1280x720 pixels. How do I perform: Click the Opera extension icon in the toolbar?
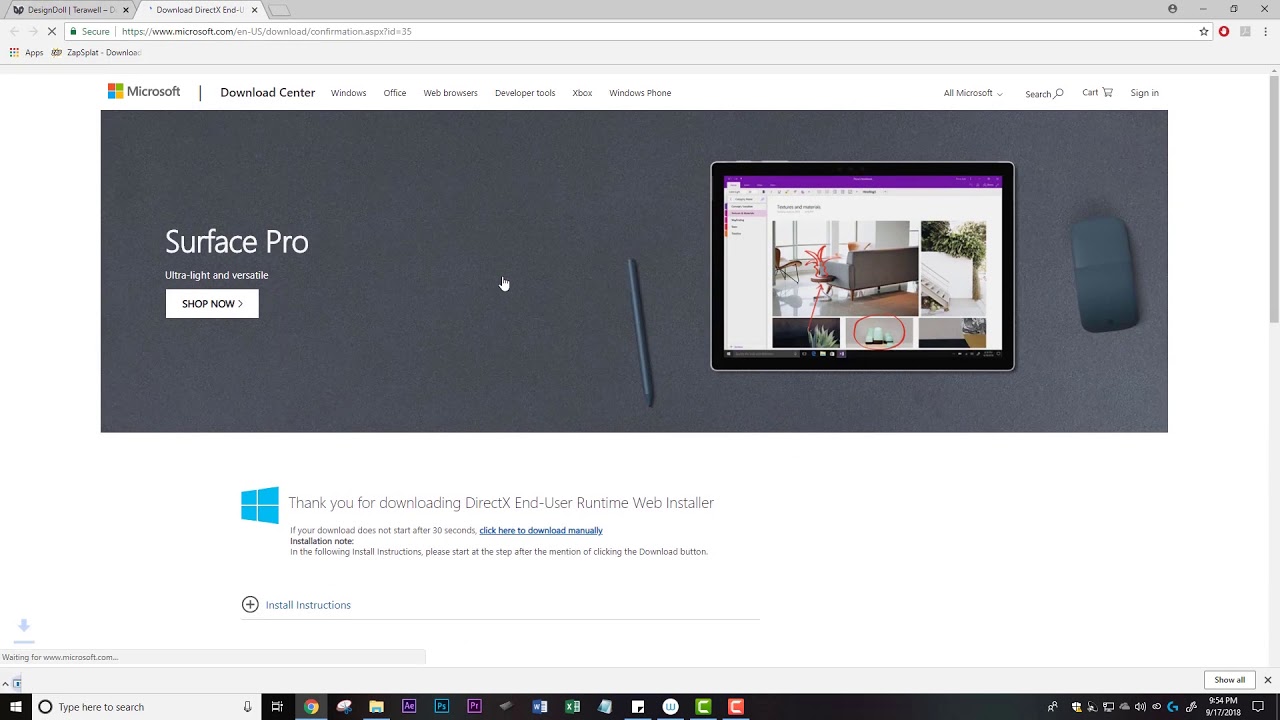[x=1223, y=31]
